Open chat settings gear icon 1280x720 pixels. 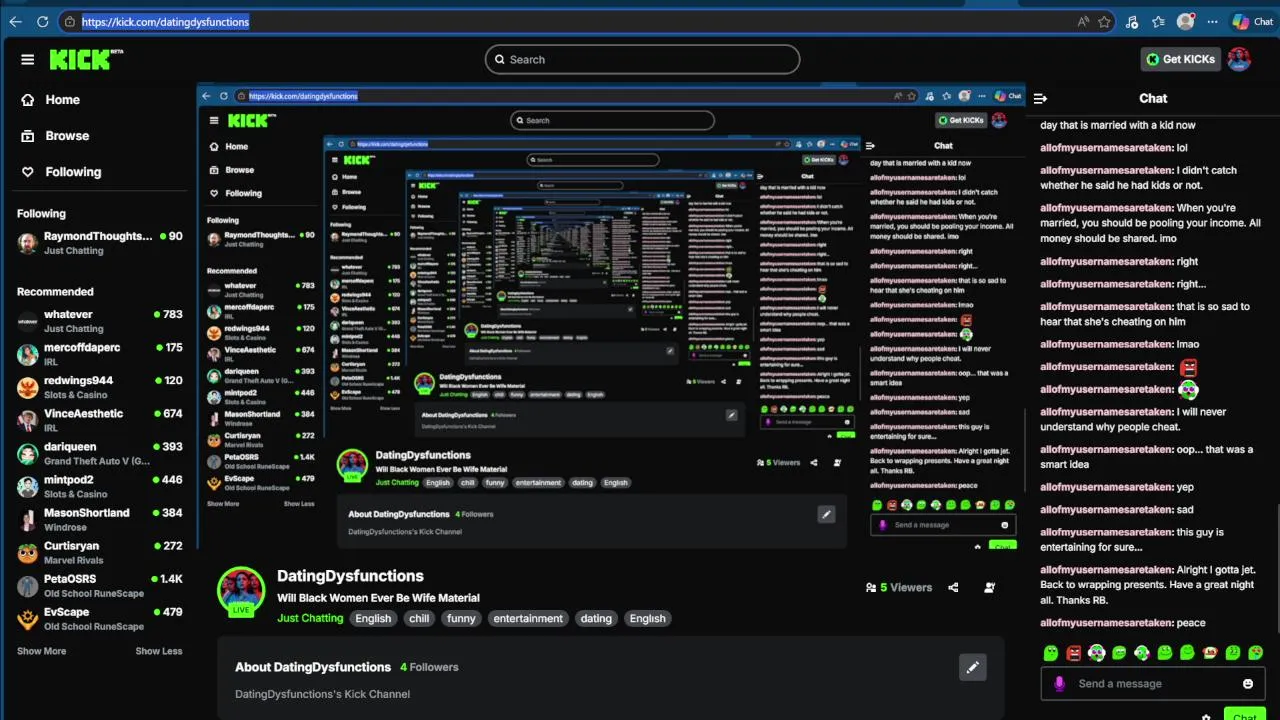[x=1207, y=716]
